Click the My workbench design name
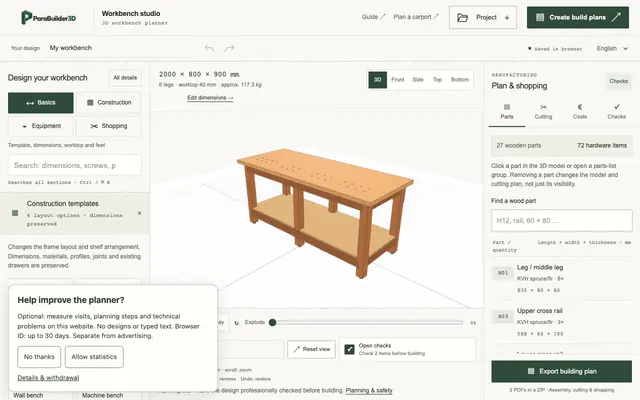The width and height of the screenshot is (640, 400). [71, 48]
